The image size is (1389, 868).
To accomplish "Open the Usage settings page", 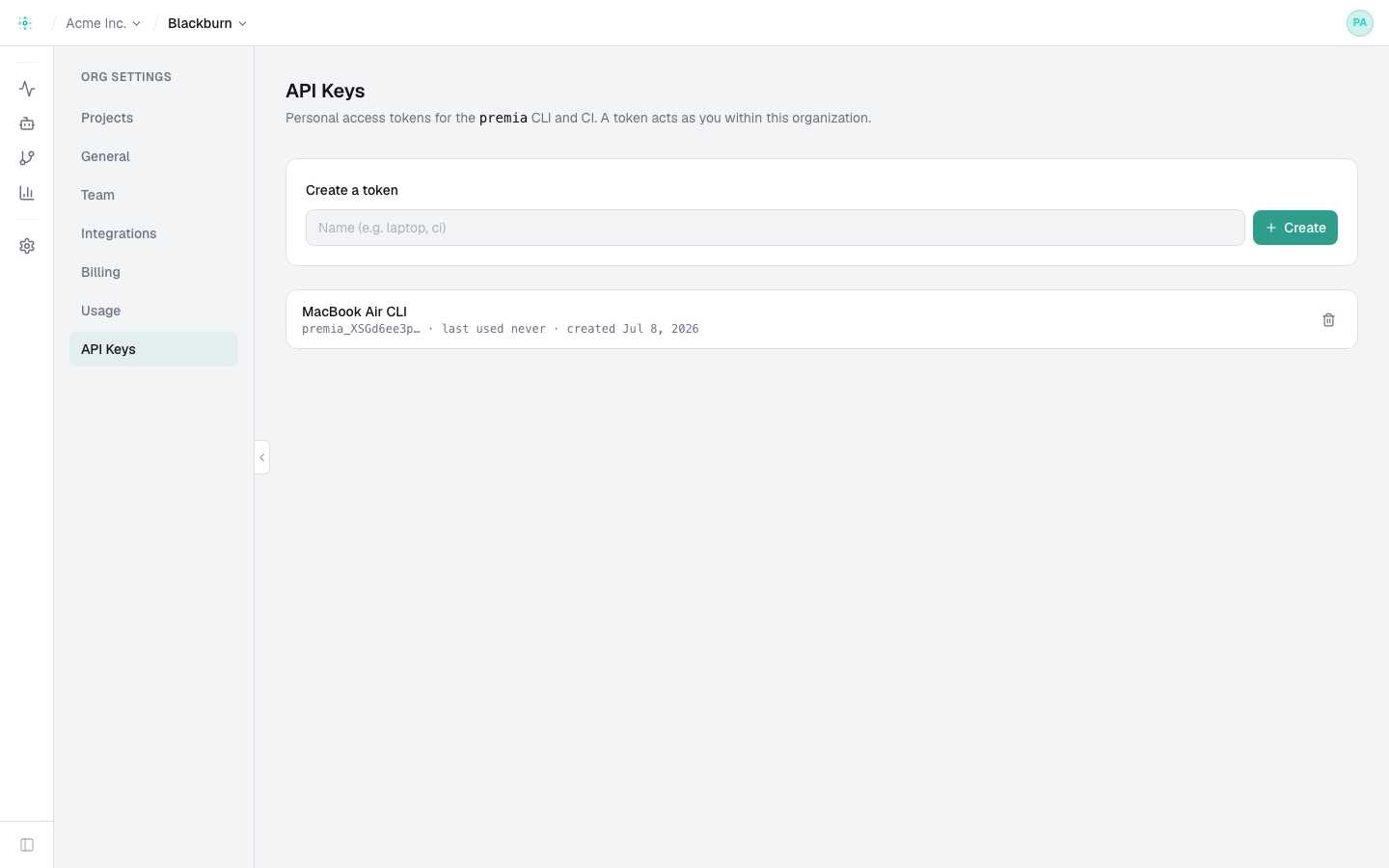I will point(153,311).
